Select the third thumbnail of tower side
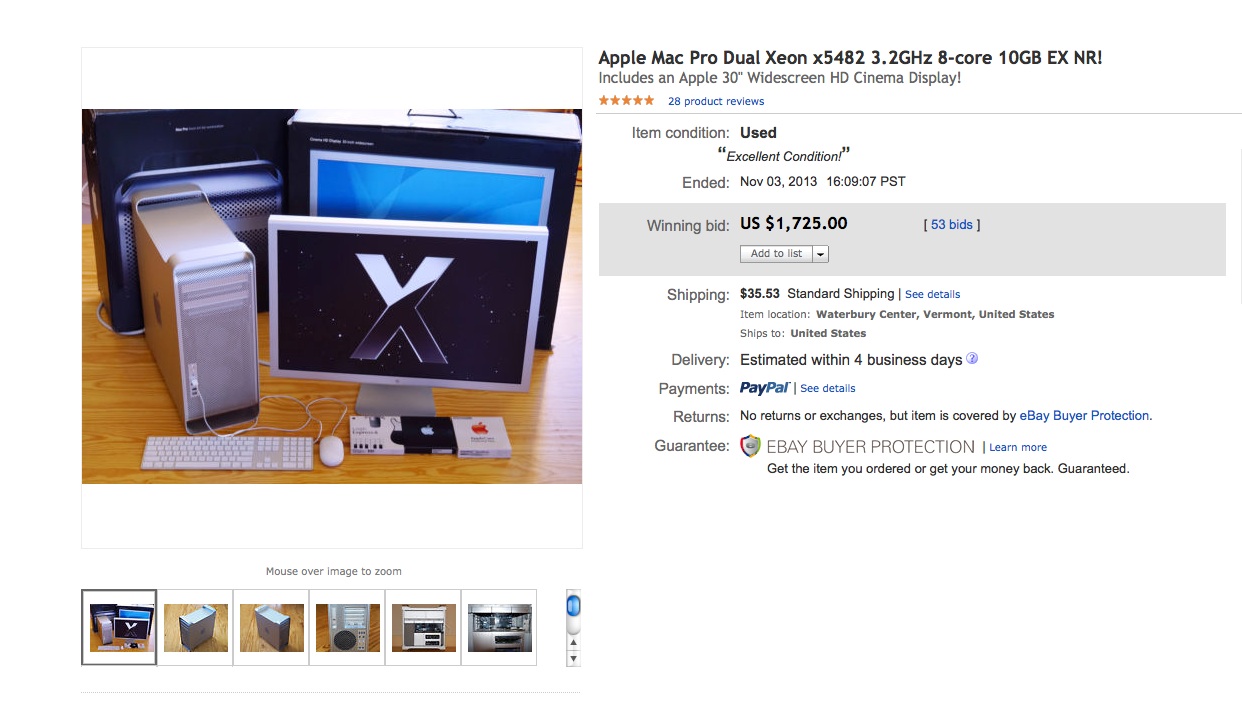The width and height of the screenshot is (1242, 705). coord(272,627)
